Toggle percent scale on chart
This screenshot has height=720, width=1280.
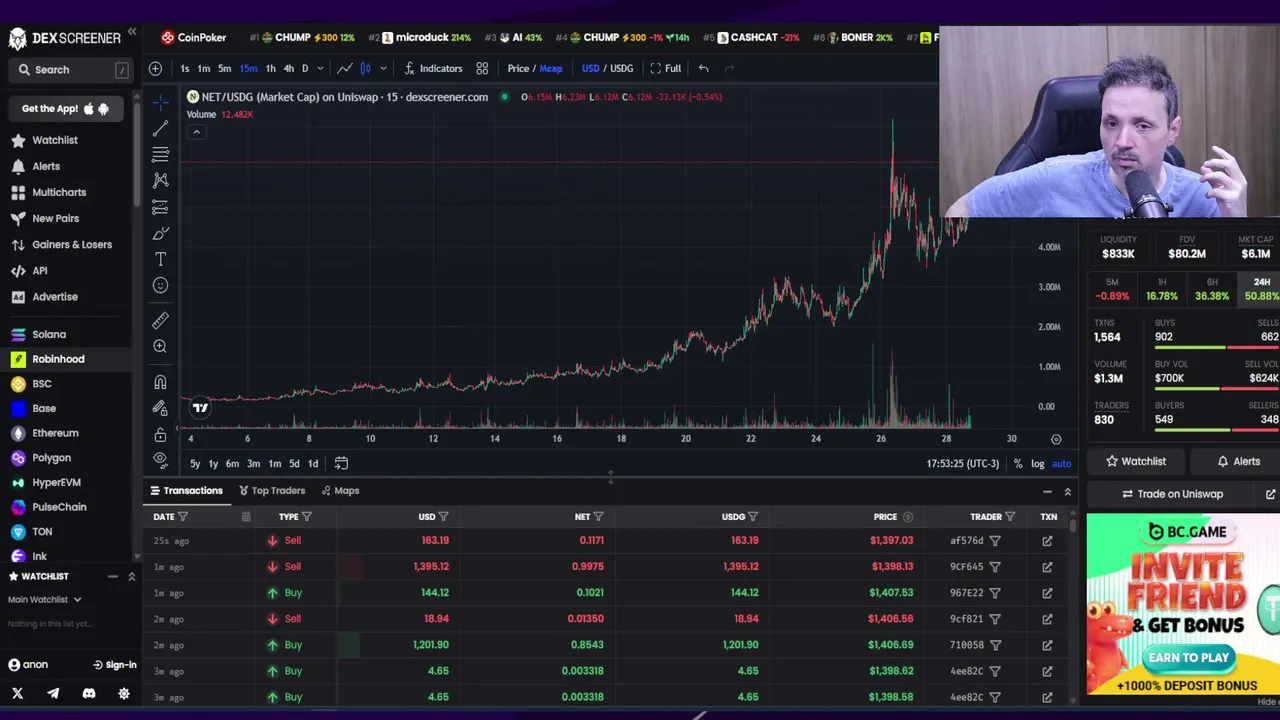point(1018,464)
